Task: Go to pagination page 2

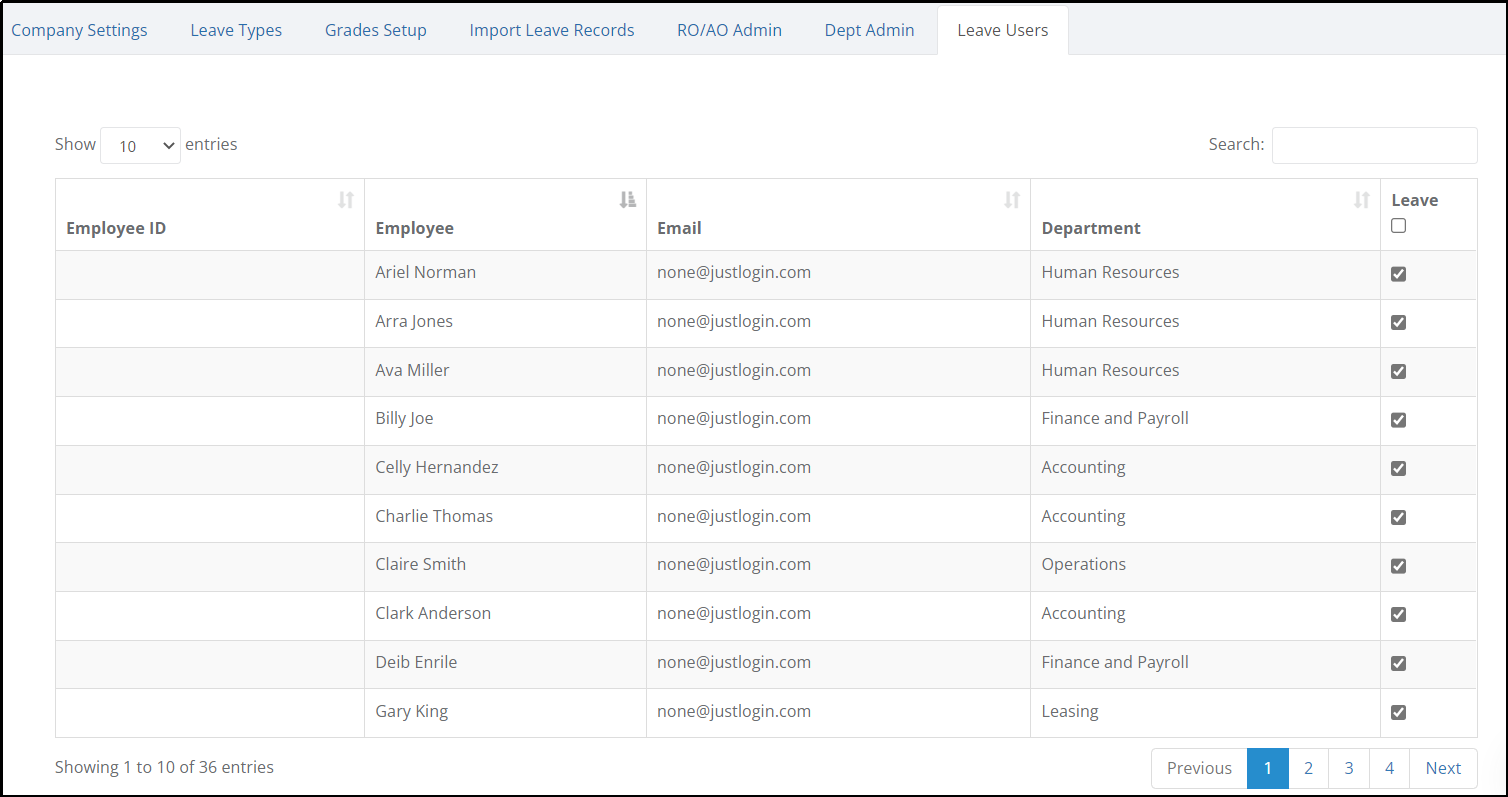Action: [x=1308, y=768]
